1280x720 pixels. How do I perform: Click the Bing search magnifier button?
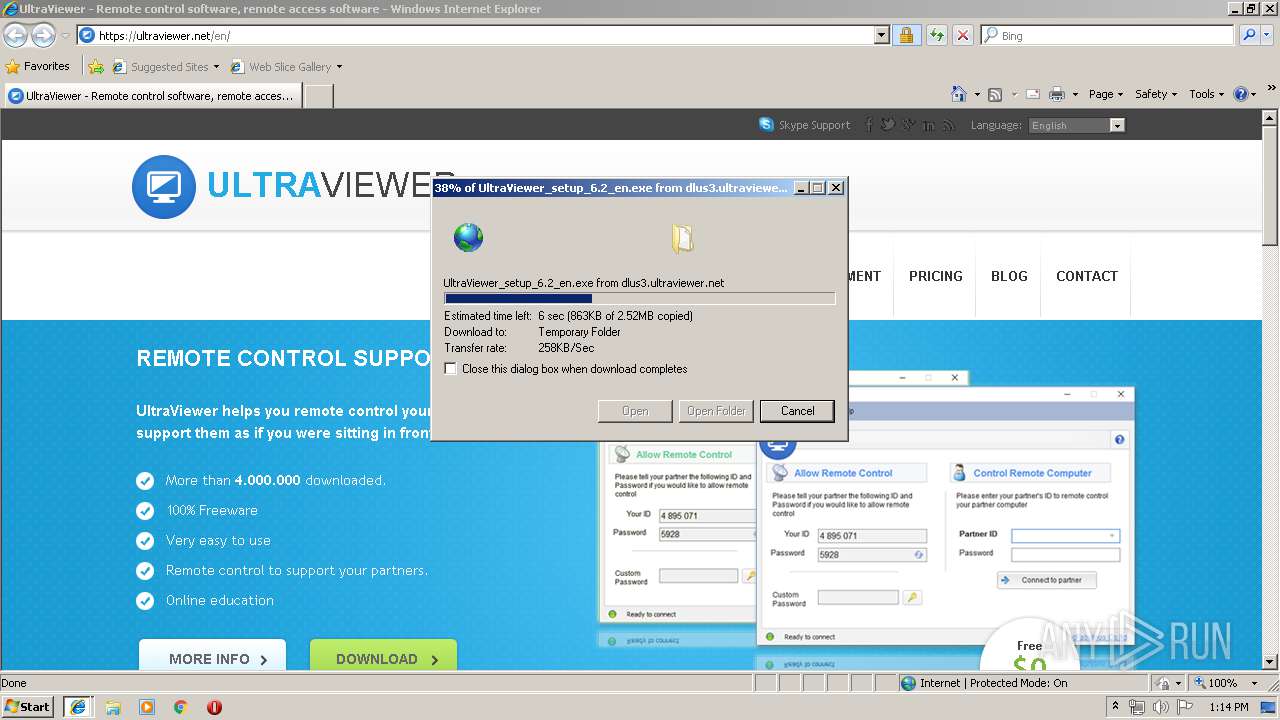(x=1247, y=35)
